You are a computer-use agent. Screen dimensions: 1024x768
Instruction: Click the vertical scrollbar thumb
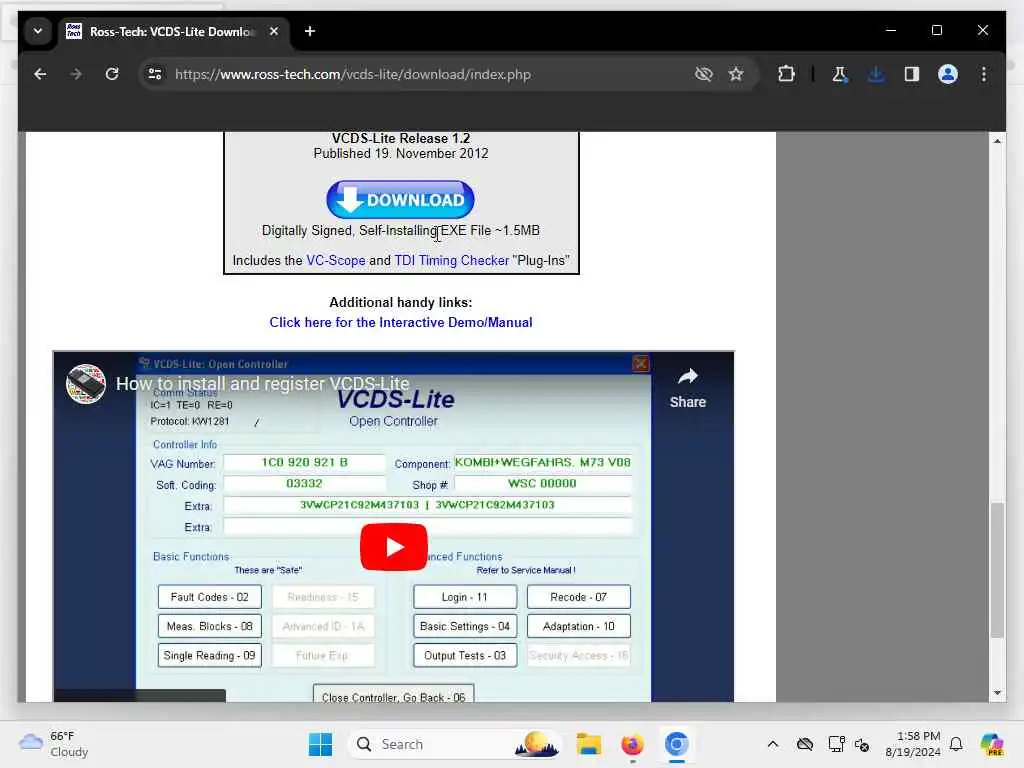[997, 570]
